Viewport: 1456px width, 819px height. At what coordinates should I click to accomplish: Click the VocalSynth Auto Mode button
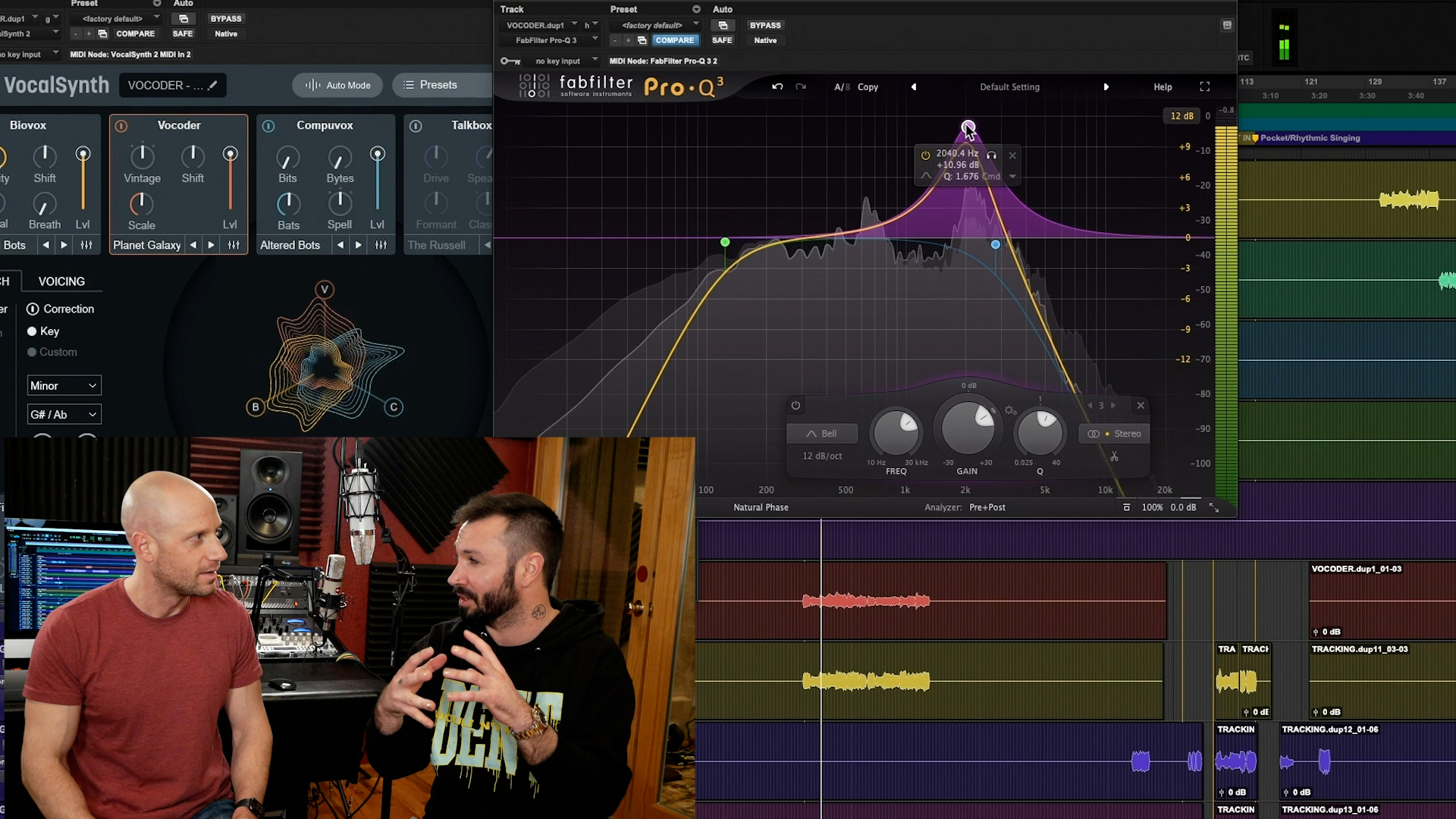click(x=337, y=85)
